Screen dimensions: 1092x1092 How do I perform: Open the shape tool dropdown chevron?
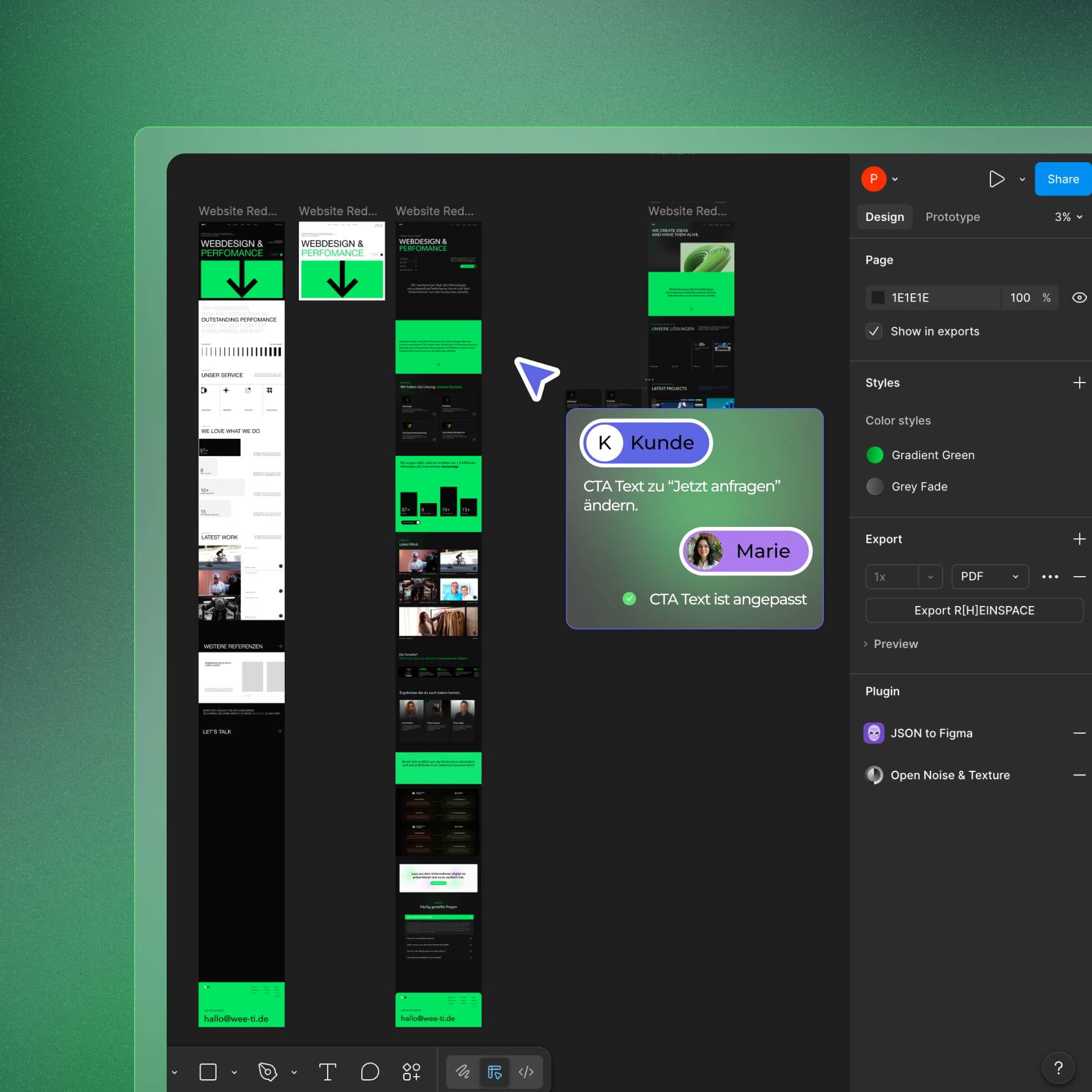(234, 1072)
